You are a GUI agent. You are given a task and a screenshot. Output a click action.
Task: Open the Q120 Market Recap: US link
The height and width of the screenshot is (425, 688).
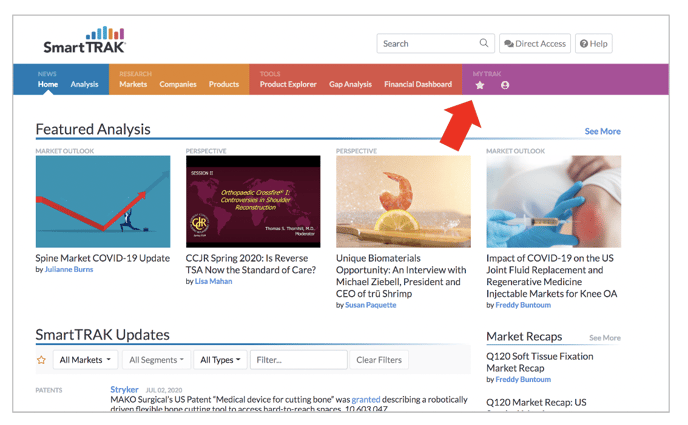[x=536, y=402]
